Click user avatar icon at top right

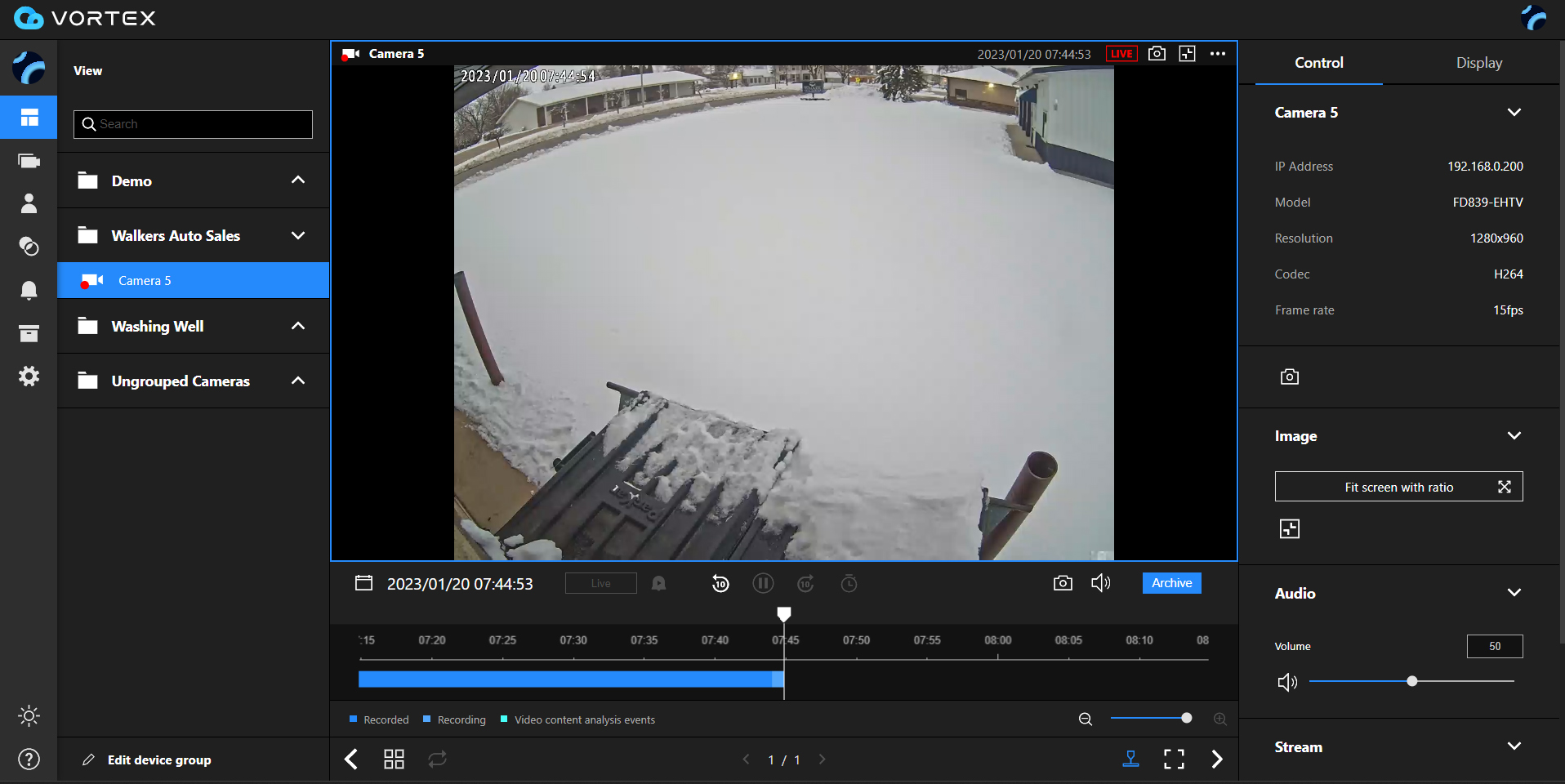coord(1533,18)
